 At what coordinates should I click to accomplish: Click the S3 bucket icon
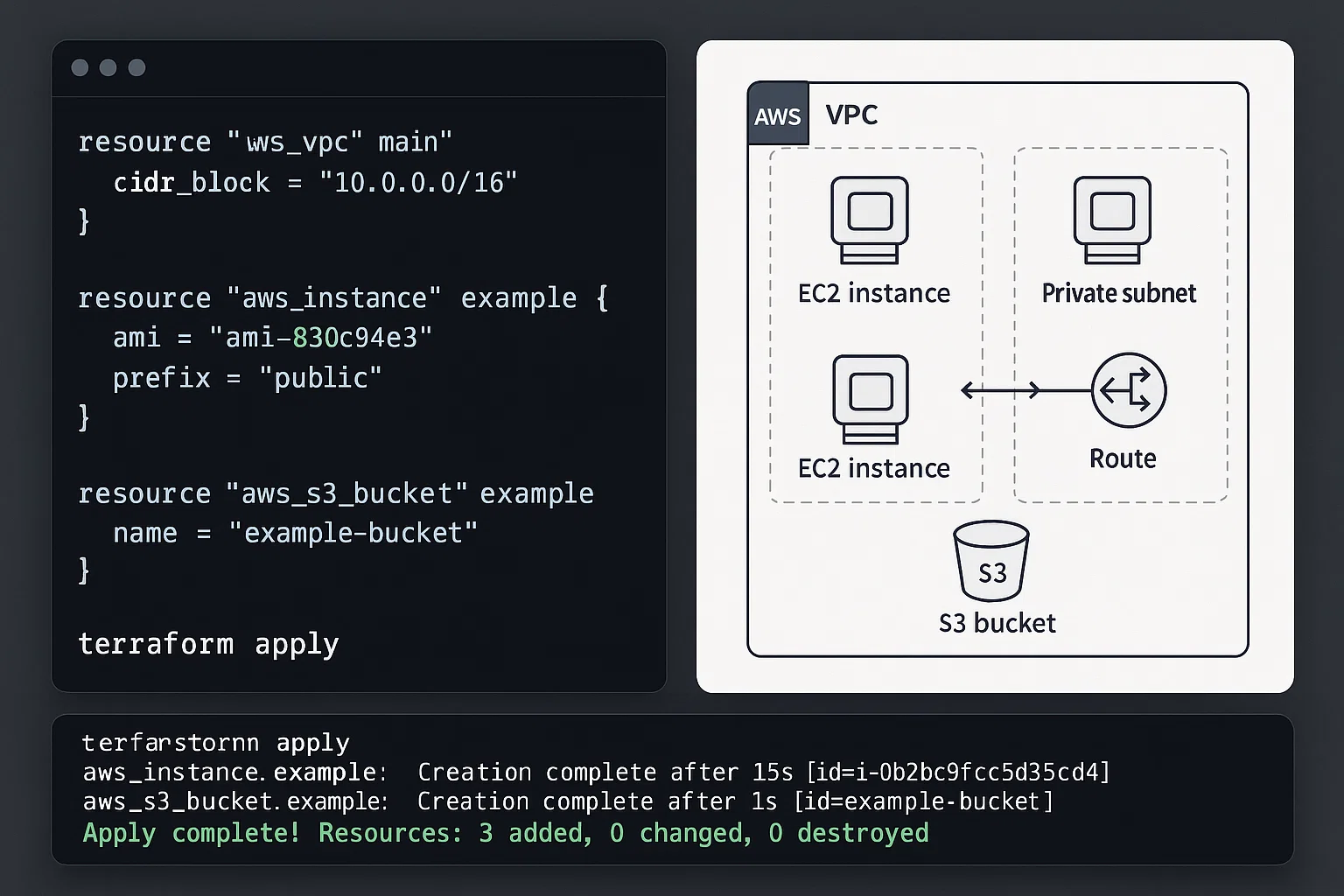pos(991,561)
